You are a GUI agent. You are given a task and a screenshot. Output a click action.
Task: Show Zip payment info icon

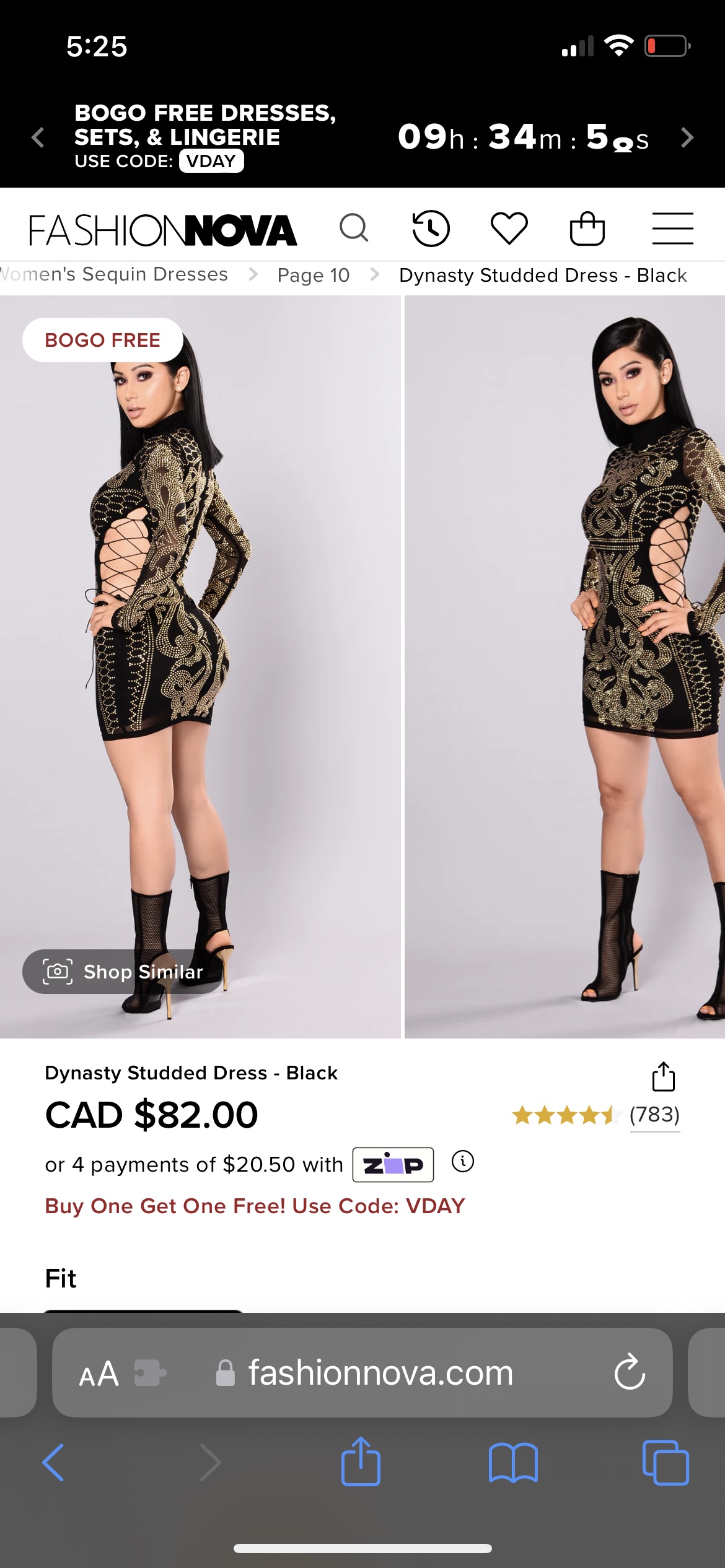[462, 1161]
